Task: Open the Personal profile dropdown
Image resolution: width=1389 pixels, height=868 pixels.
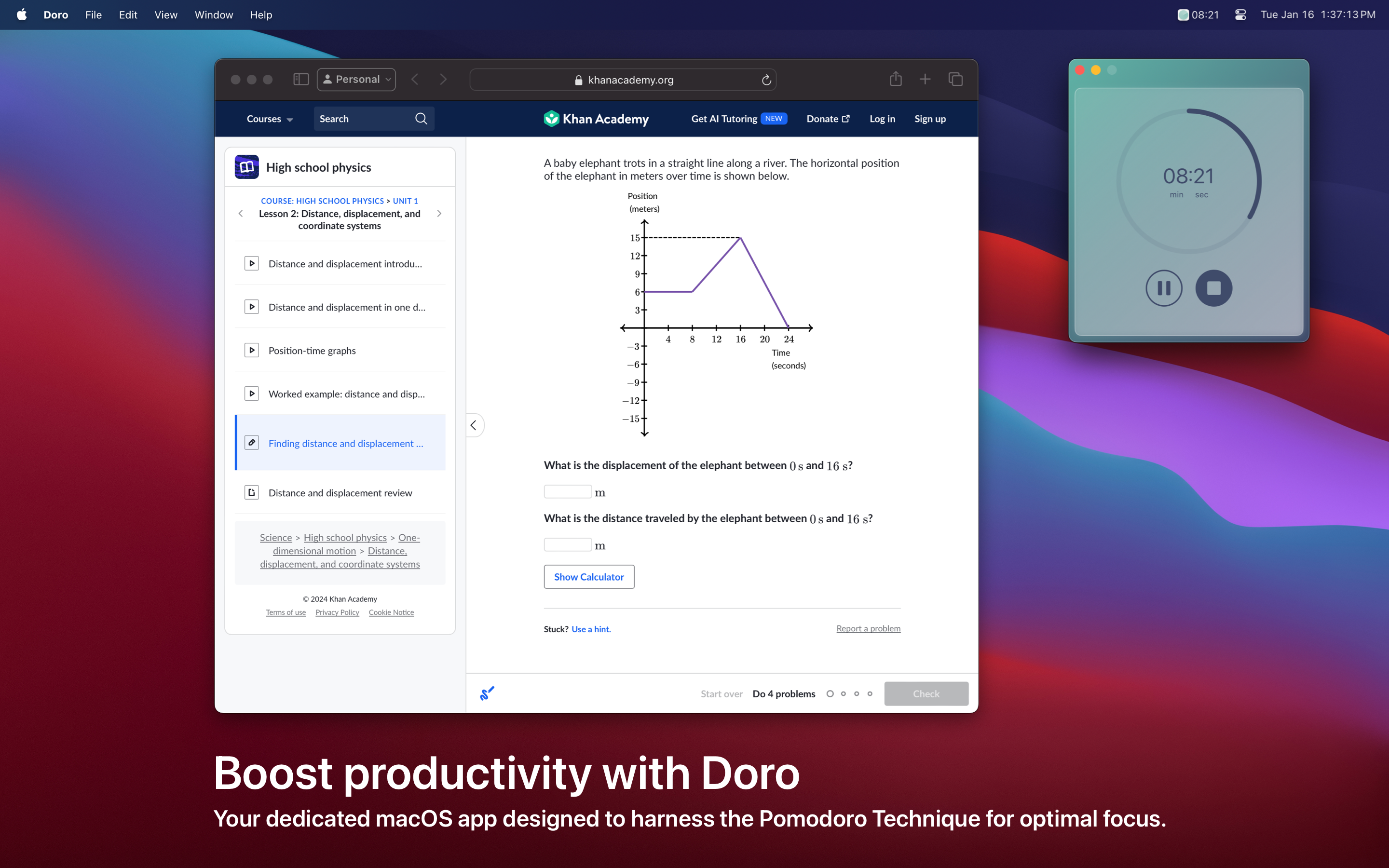Action: point(356,79)
